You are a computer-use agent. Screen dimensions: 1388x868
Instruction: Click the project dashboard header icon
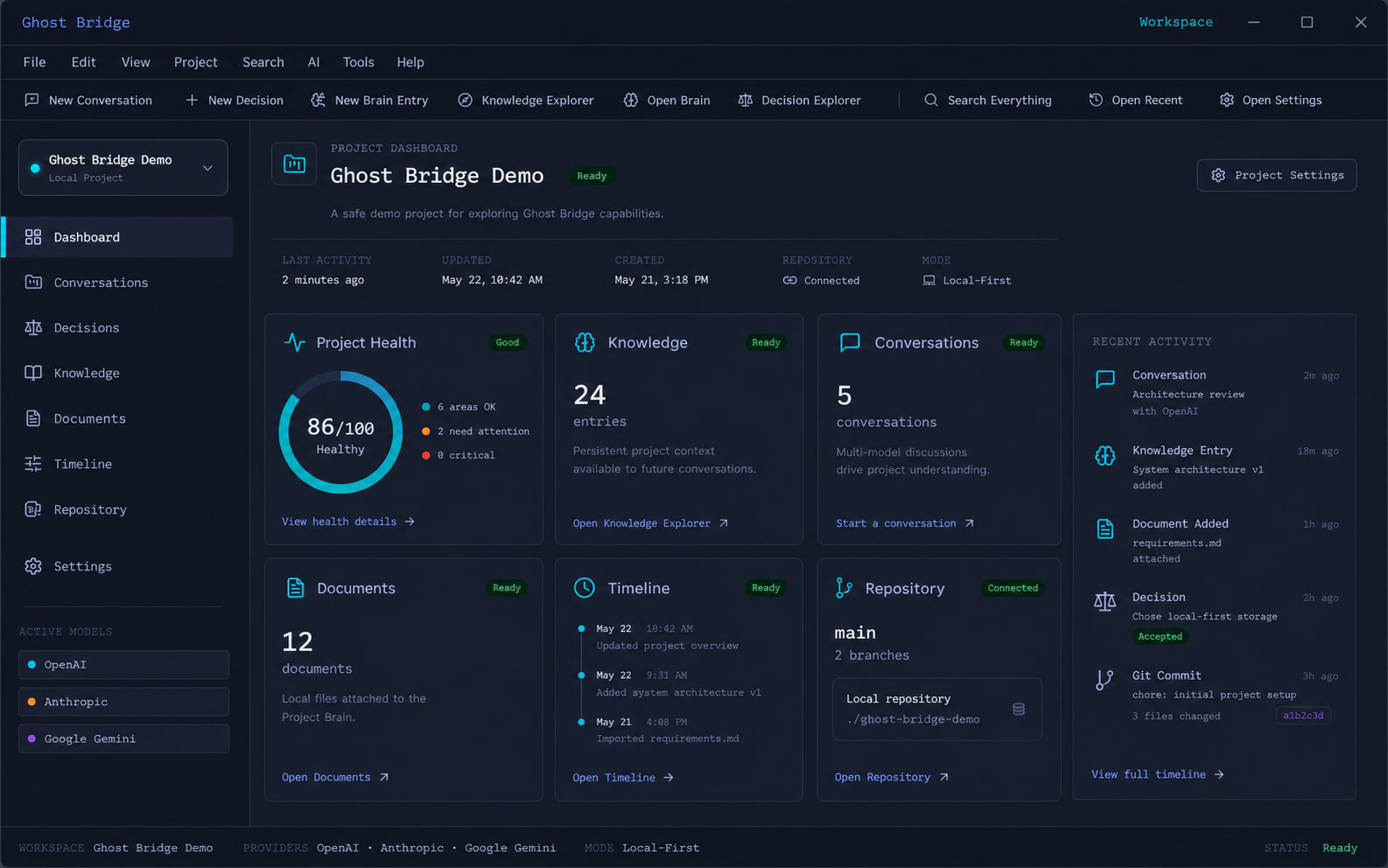point(294,164)
